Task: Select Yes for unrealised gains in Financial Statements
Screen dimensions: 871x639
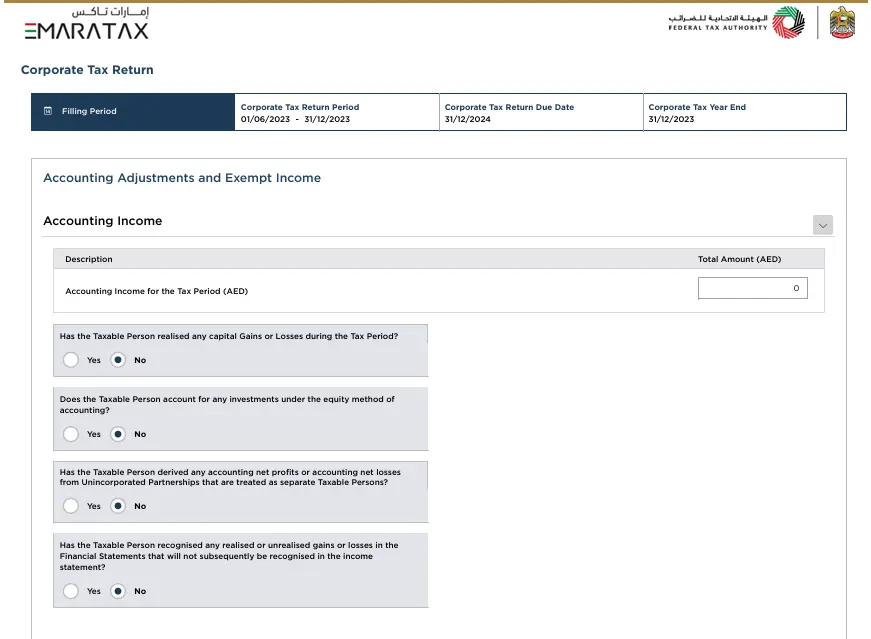Action: pyautogui.click(x=70, y=591)
